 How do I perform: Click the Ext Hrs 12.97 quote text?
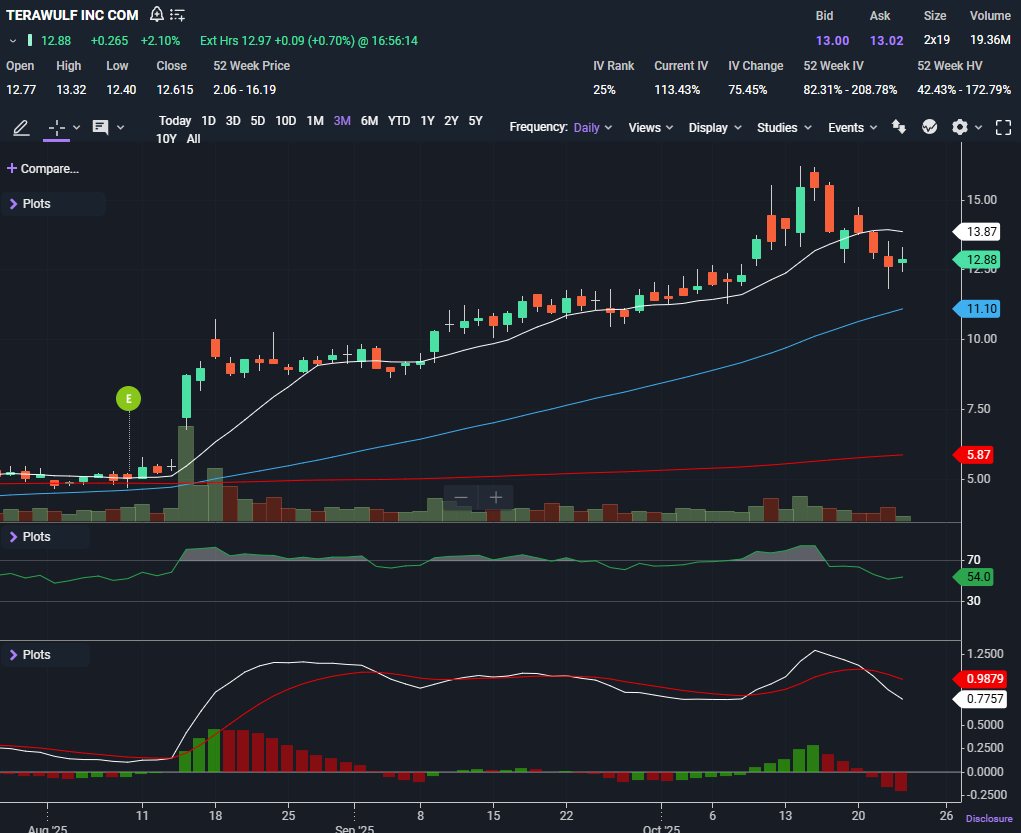click(309, 40)
